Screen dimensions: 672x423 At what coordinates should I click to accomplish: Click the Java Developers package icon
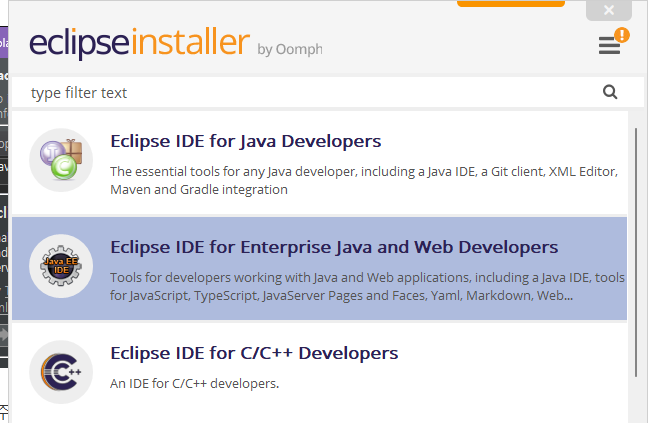tap(61, 160)
